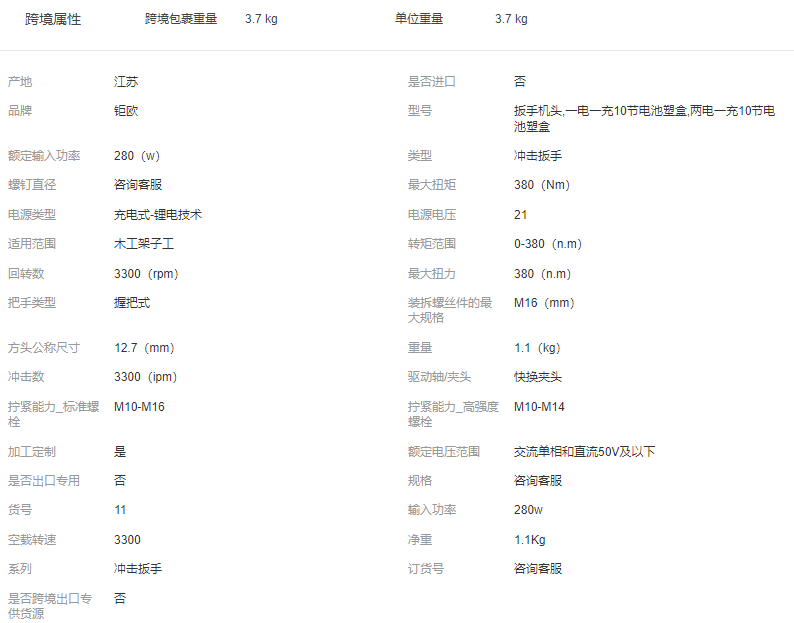Click the 跨境属性 section heading

(x=53, y=19)
